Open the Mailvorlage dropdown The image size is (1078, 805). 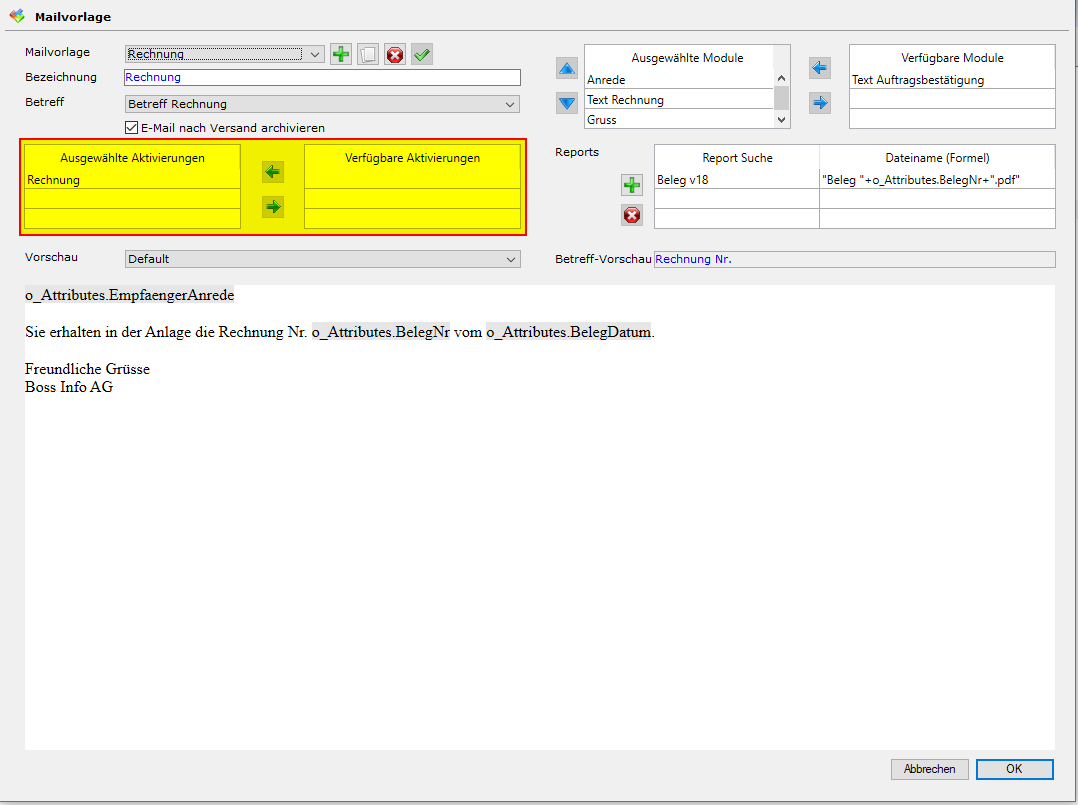(x=315, y=54)
